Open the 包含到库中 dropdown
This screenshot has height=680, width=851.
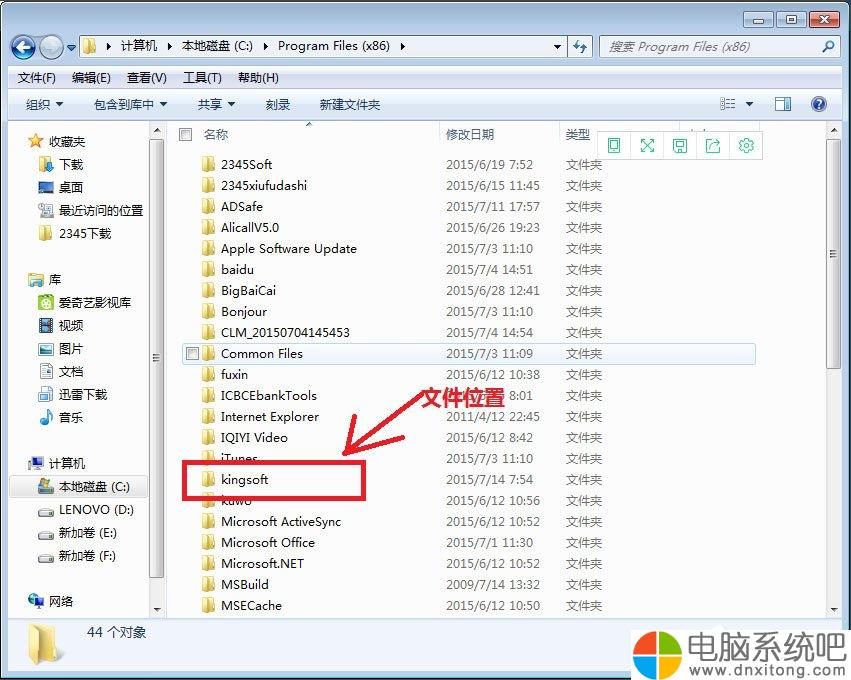click(x=130, y=104)
